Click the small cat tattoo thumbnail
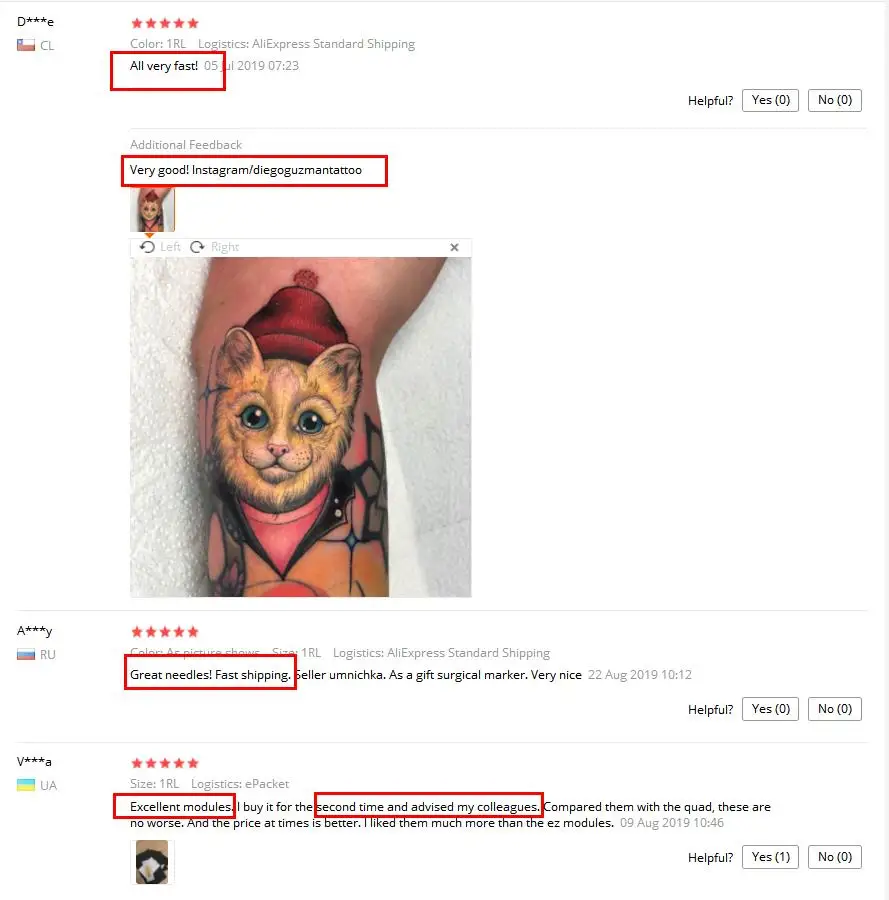Viewport: 889px width, 900px height. (152, 210)
